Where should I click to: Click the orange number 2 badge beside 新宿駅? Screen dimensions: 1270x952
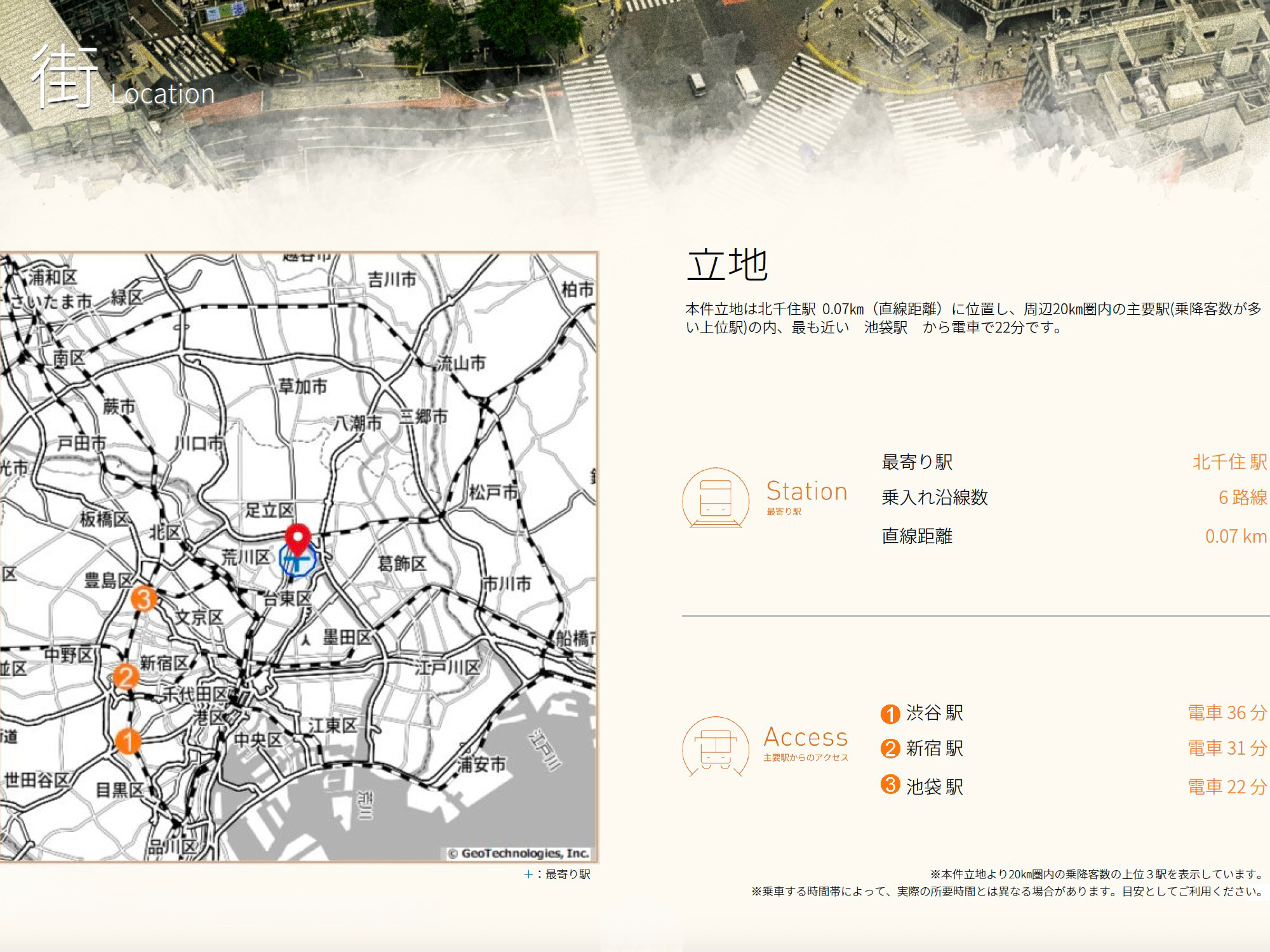point(890,749)
